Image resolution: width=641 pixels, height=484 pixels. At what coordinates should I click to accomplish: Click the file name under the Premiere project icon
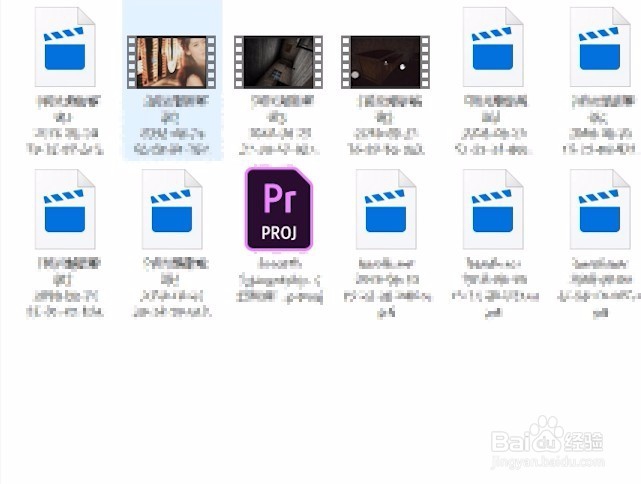[280, 280]
